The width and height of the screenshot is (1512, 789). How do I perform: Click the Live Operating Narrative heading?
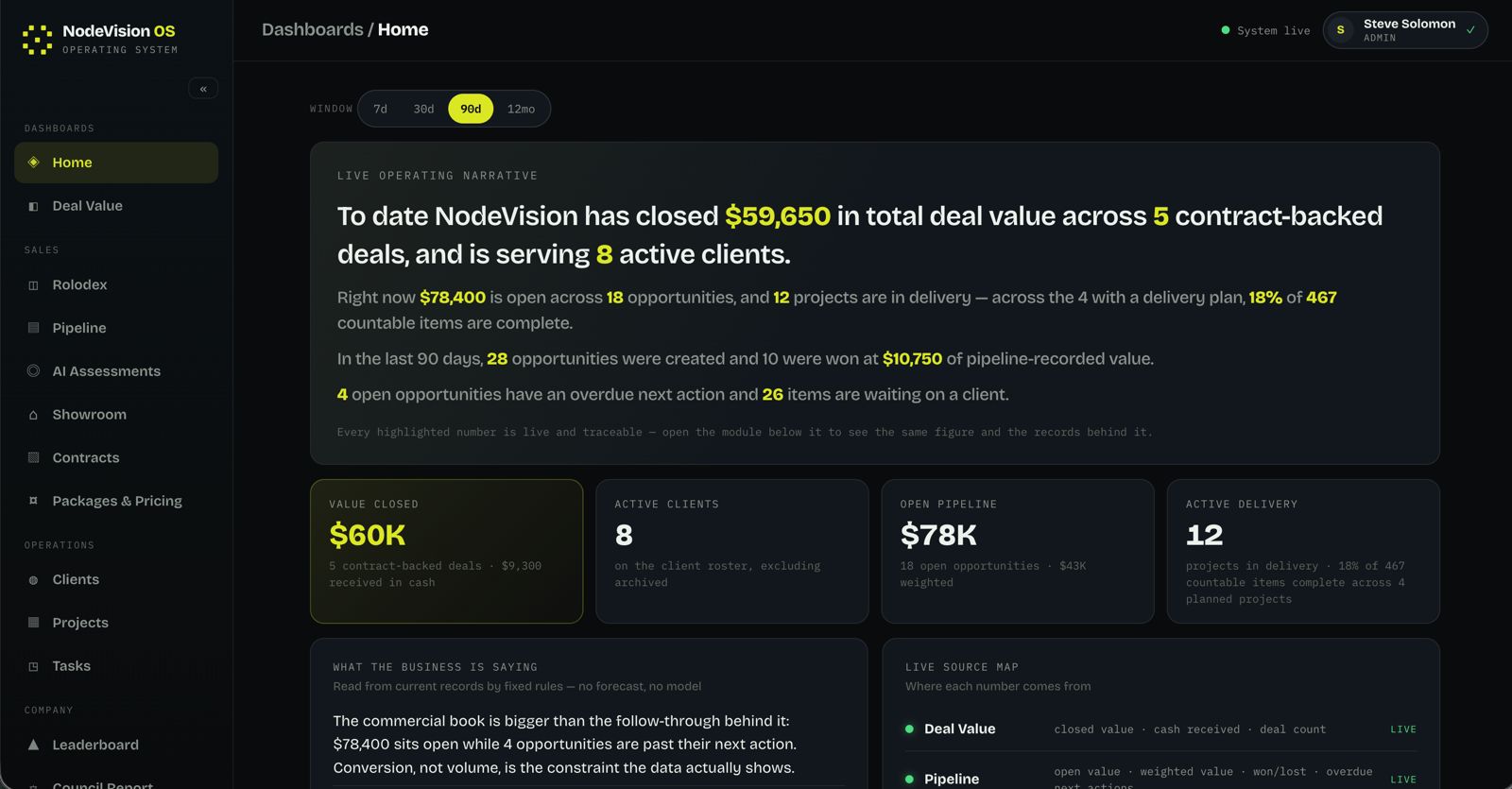(438, 176)
